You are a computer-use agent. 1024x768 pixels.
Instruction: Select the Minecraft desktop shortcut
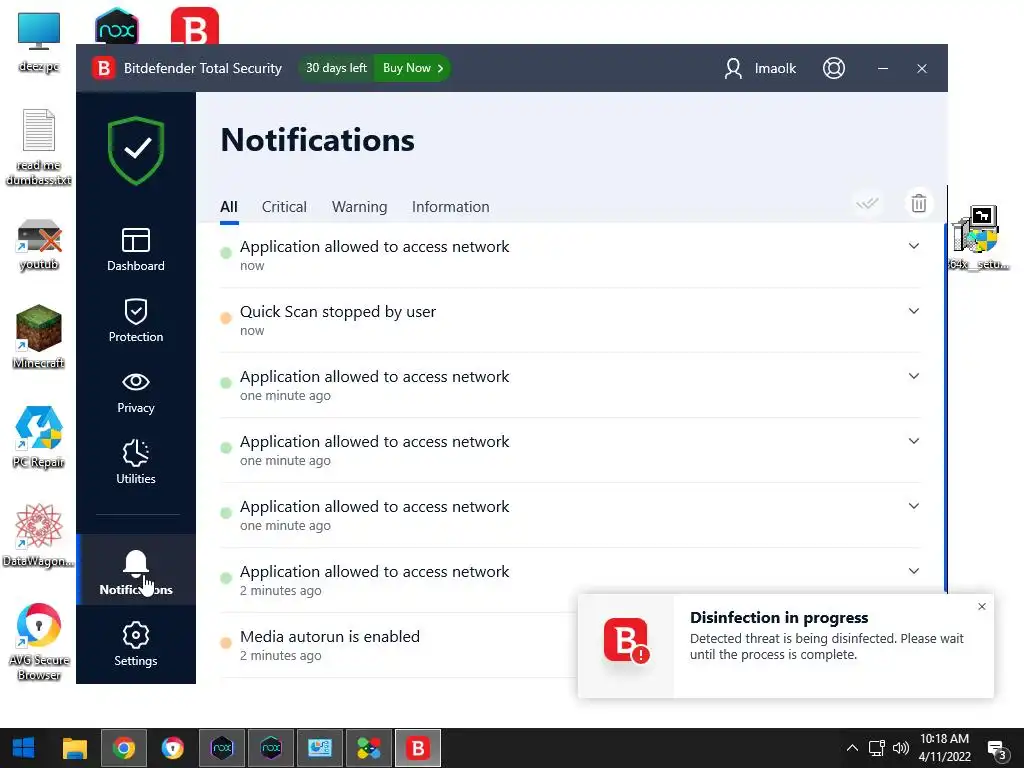pos(39,336)
